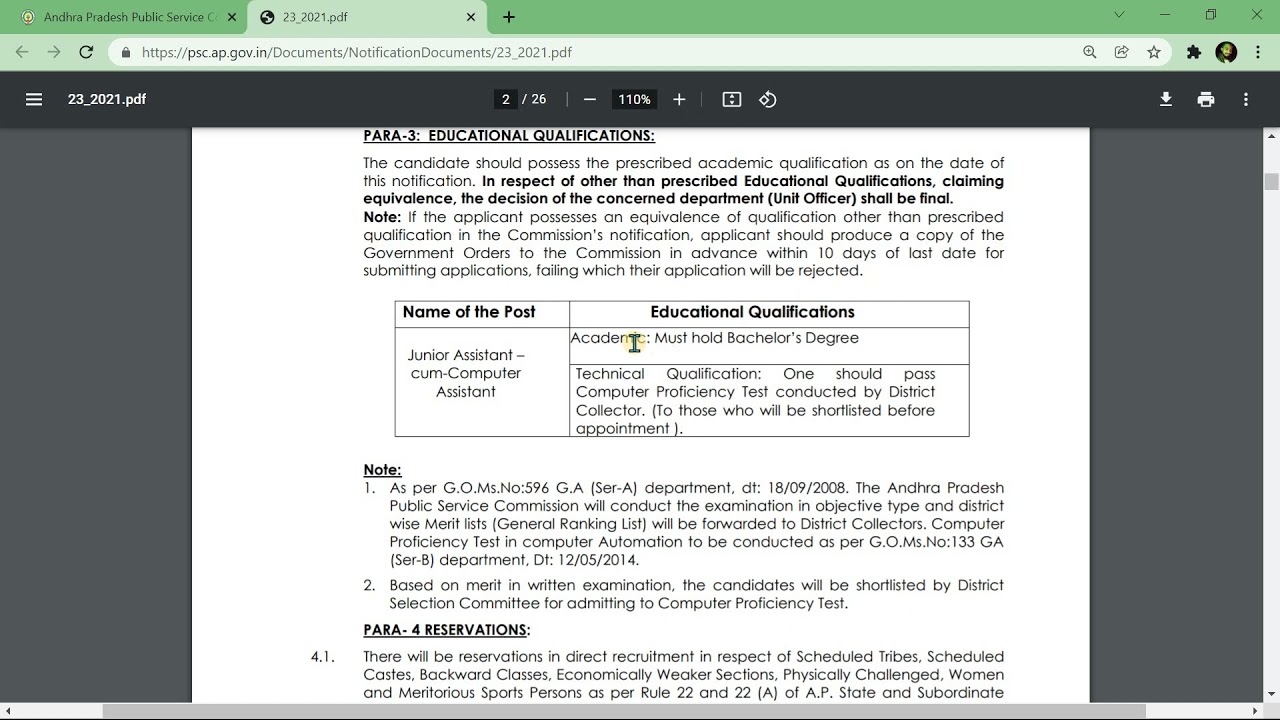Screen dimensions: 1280x720
Task: Reload the current page
Action: pos(86,52)
